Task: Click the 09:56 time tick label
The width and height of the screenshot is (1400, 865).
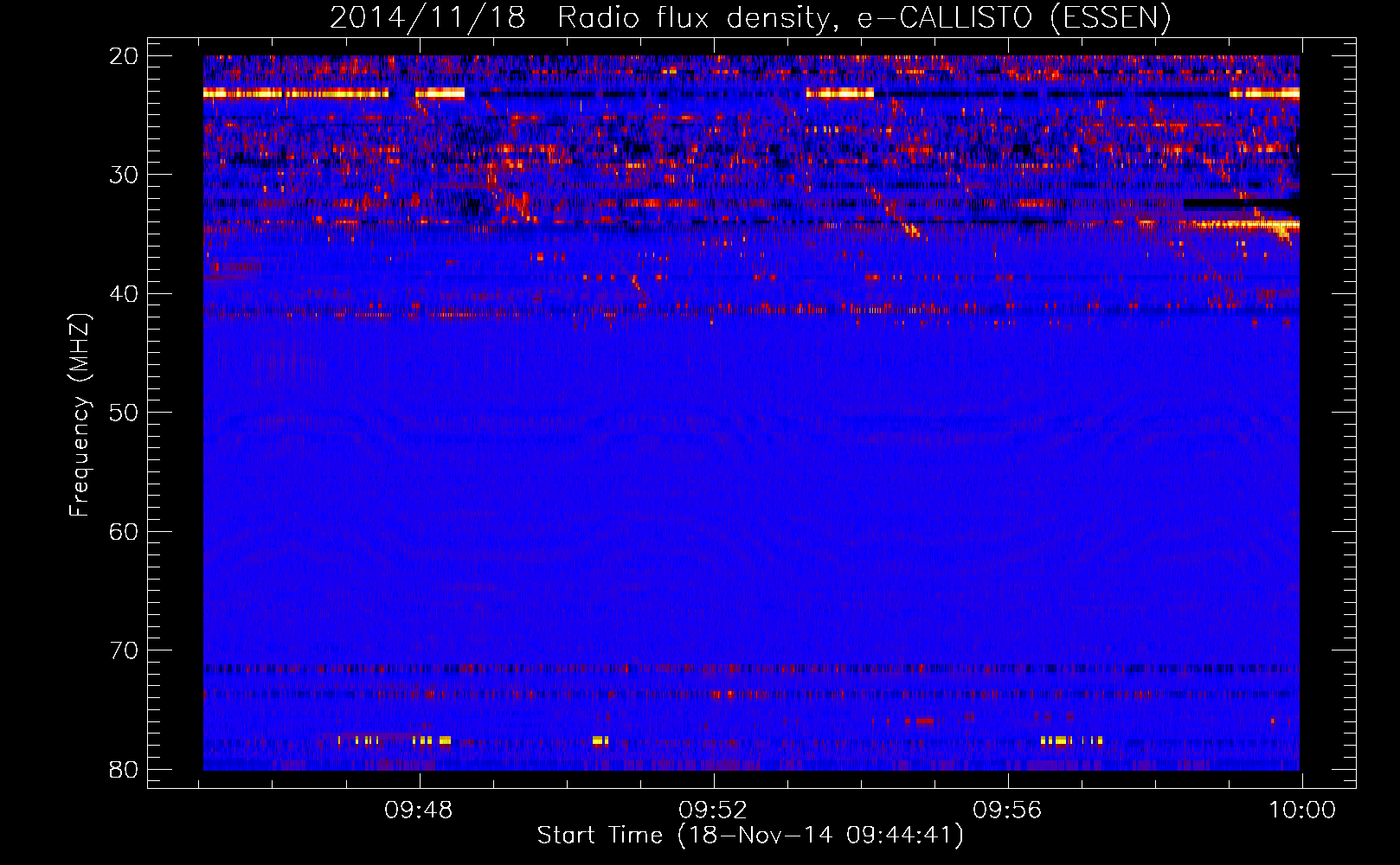Action: pyautogui.click(x=1007, y=811)
